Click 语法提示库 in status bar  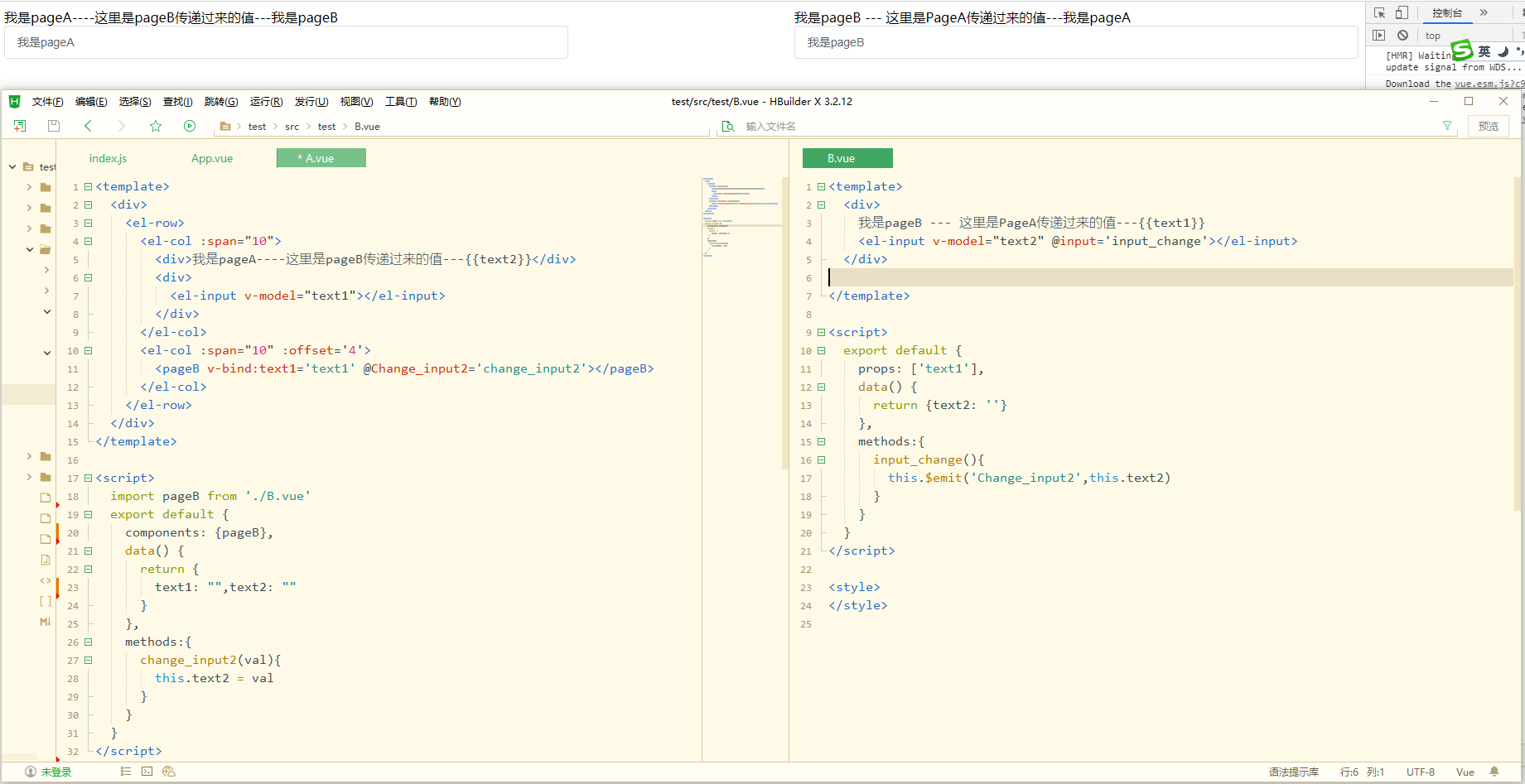click(1293, 772)
